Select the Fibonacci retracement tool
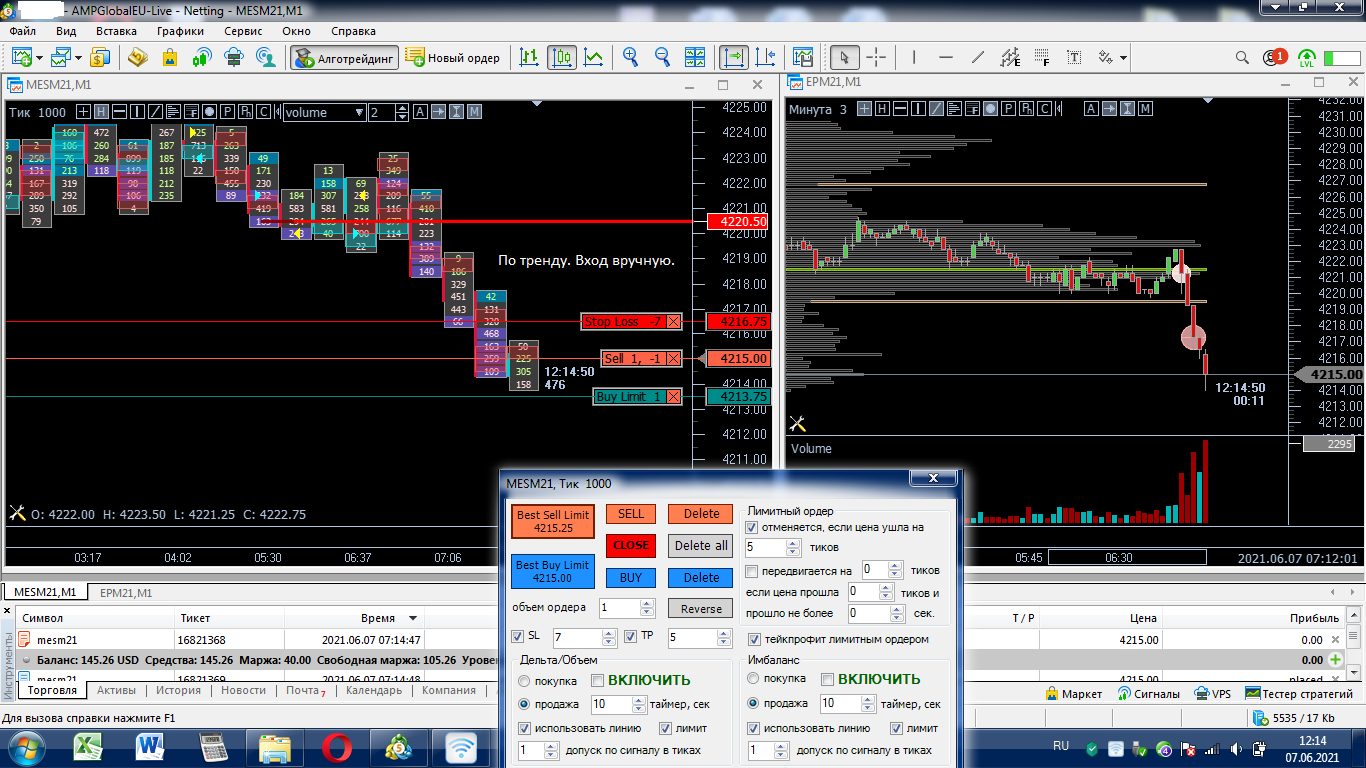This screenshot has height=768, width=1366. [x=1042, y=58]
